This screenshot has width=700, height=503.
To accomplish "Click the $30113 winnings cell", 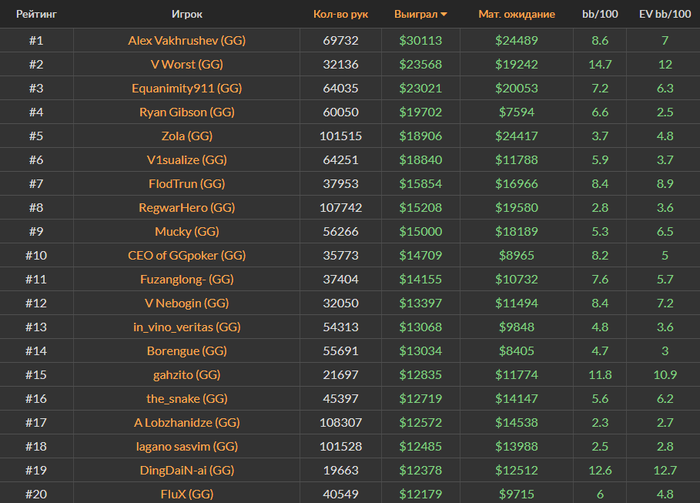I will [421, 41].
